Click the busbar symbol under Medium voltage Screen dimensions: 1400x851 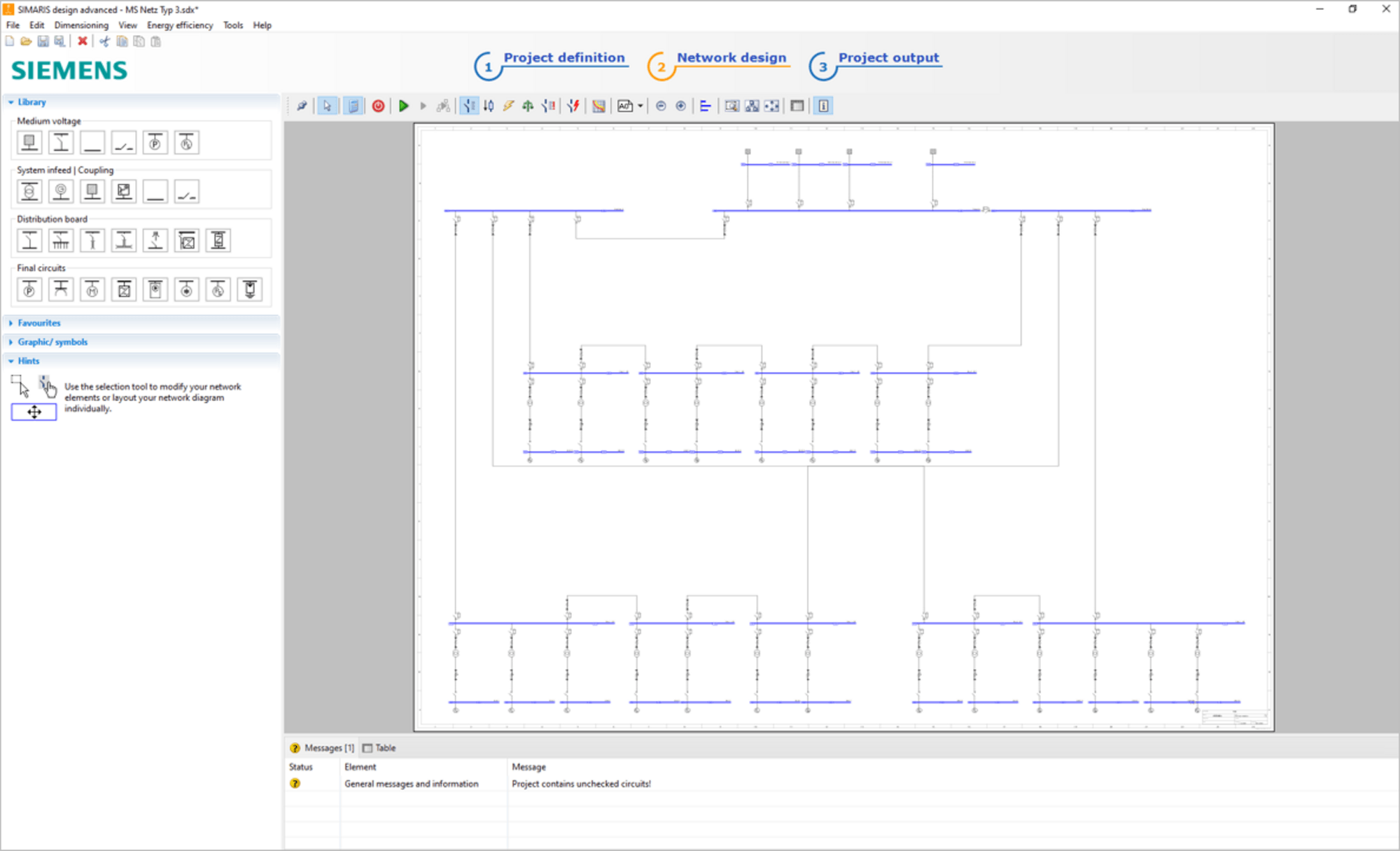(x=92, y=143)
